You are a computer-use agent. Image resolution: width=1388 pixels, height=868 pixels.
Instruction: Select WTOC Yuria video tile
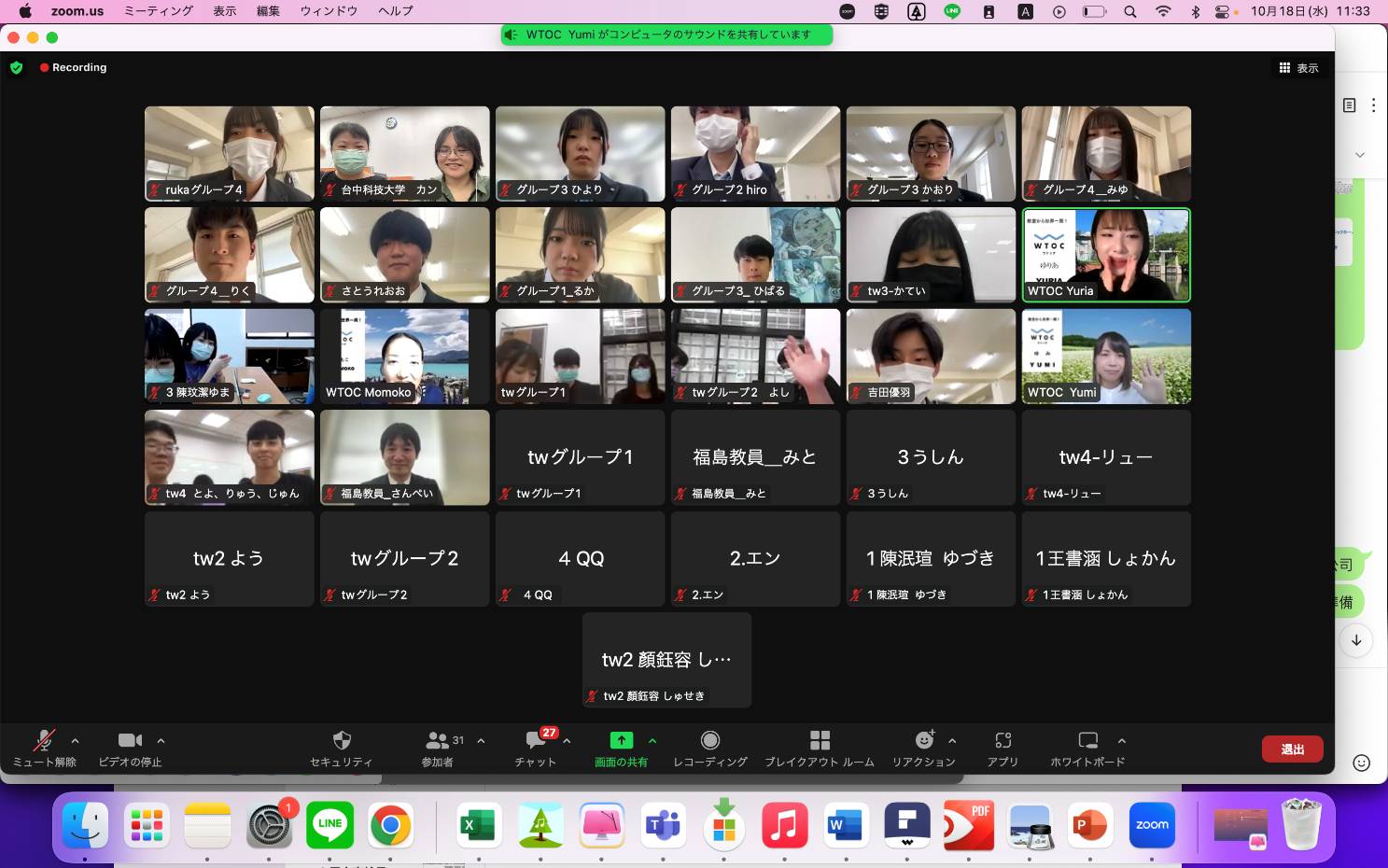1106,255
